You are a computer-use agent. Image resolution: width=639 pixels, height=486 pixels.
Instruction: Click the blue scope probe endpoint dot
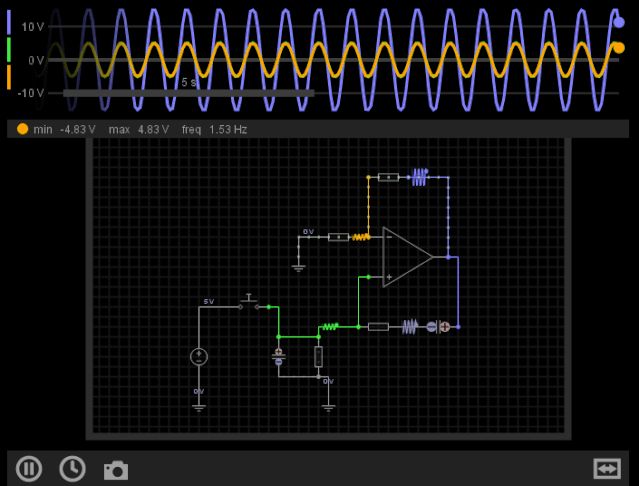619,22
